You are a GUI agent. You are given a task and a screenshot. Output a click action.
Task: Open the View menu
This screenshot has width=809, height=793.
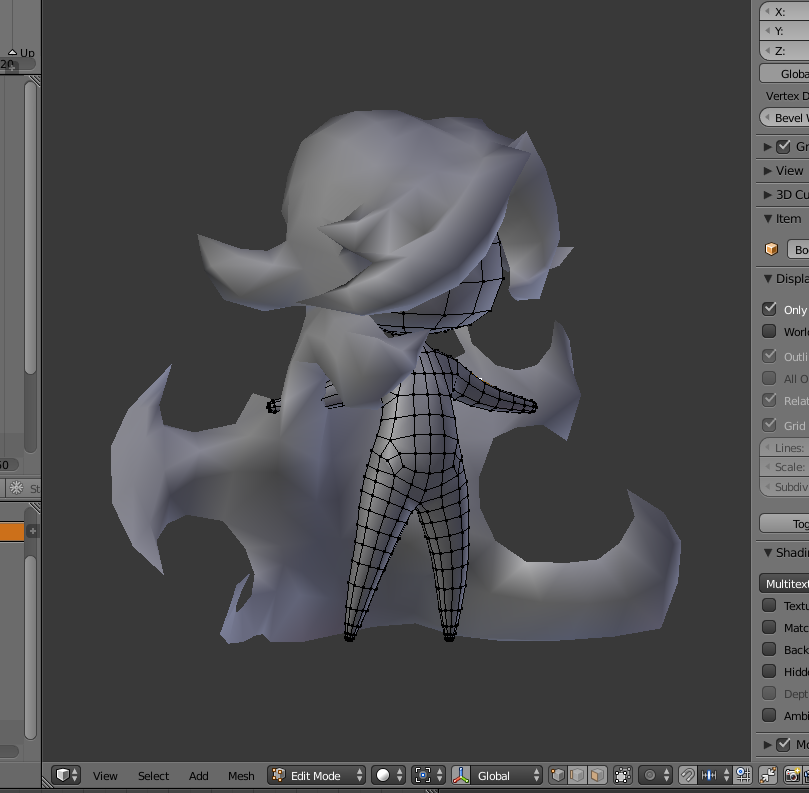105,775
